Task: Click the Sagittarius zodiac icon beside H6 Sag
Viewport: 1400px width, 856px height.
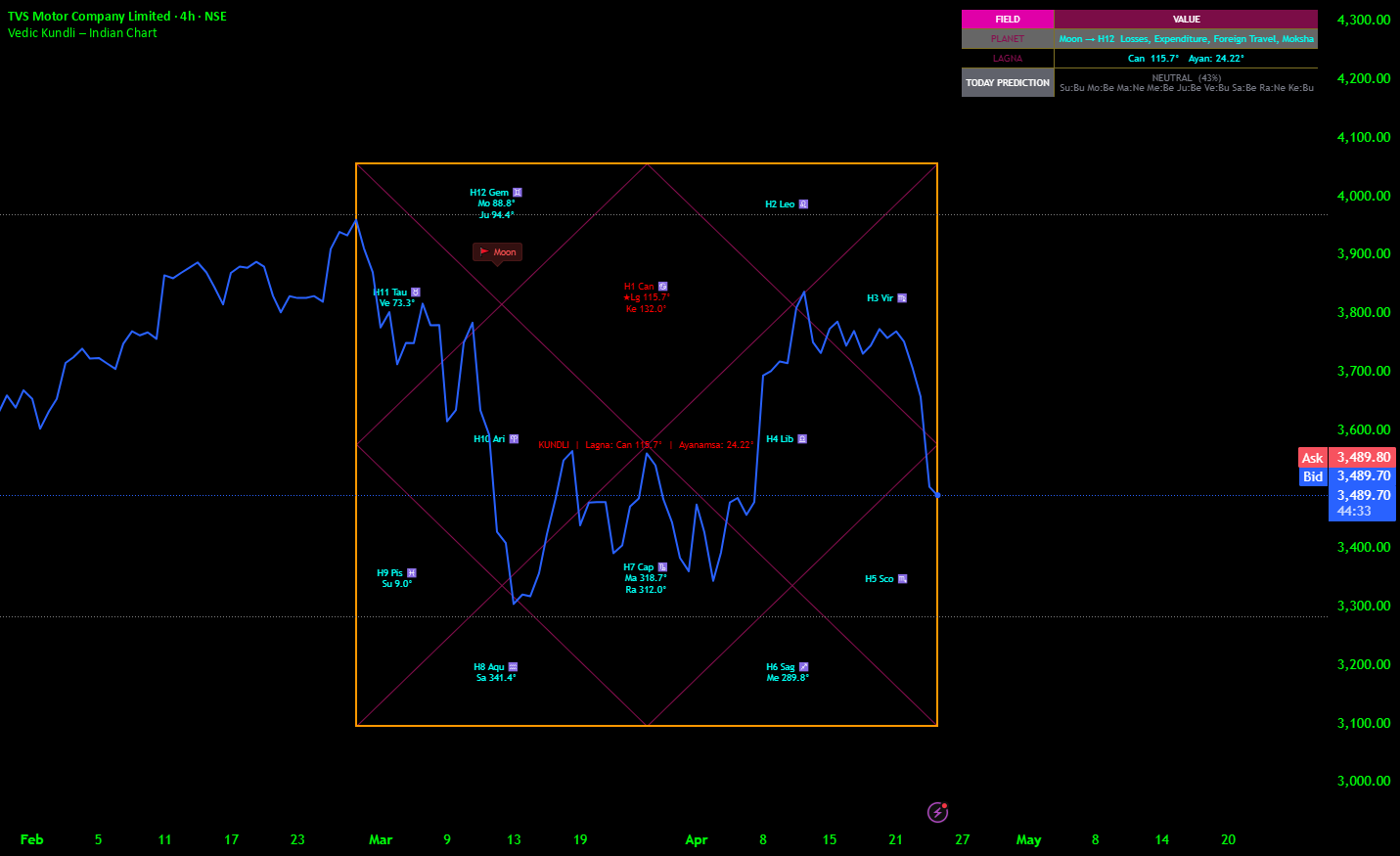Action: click(x=804, y=667)
